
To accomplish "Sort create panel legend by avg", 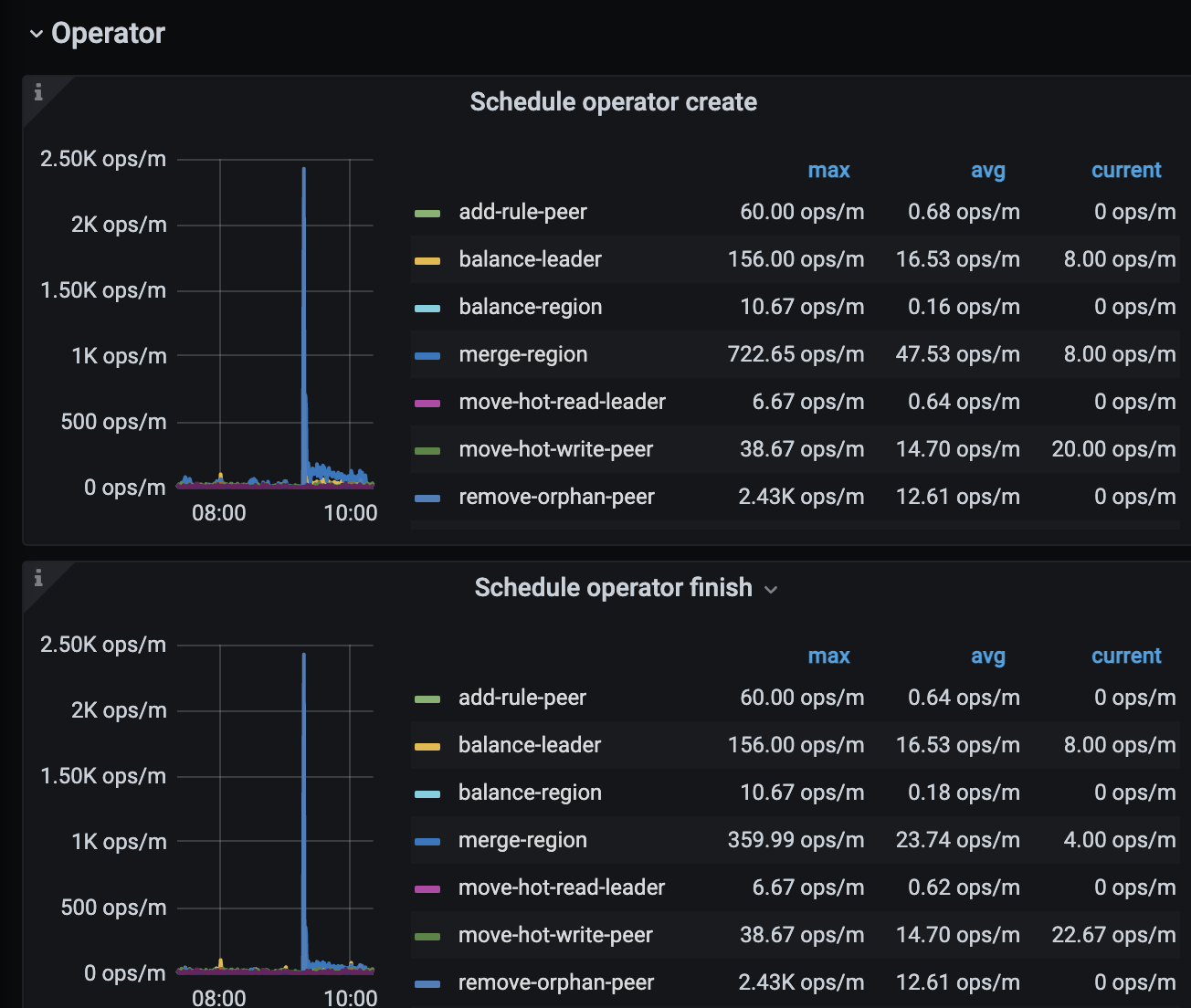I will [987, 171].
